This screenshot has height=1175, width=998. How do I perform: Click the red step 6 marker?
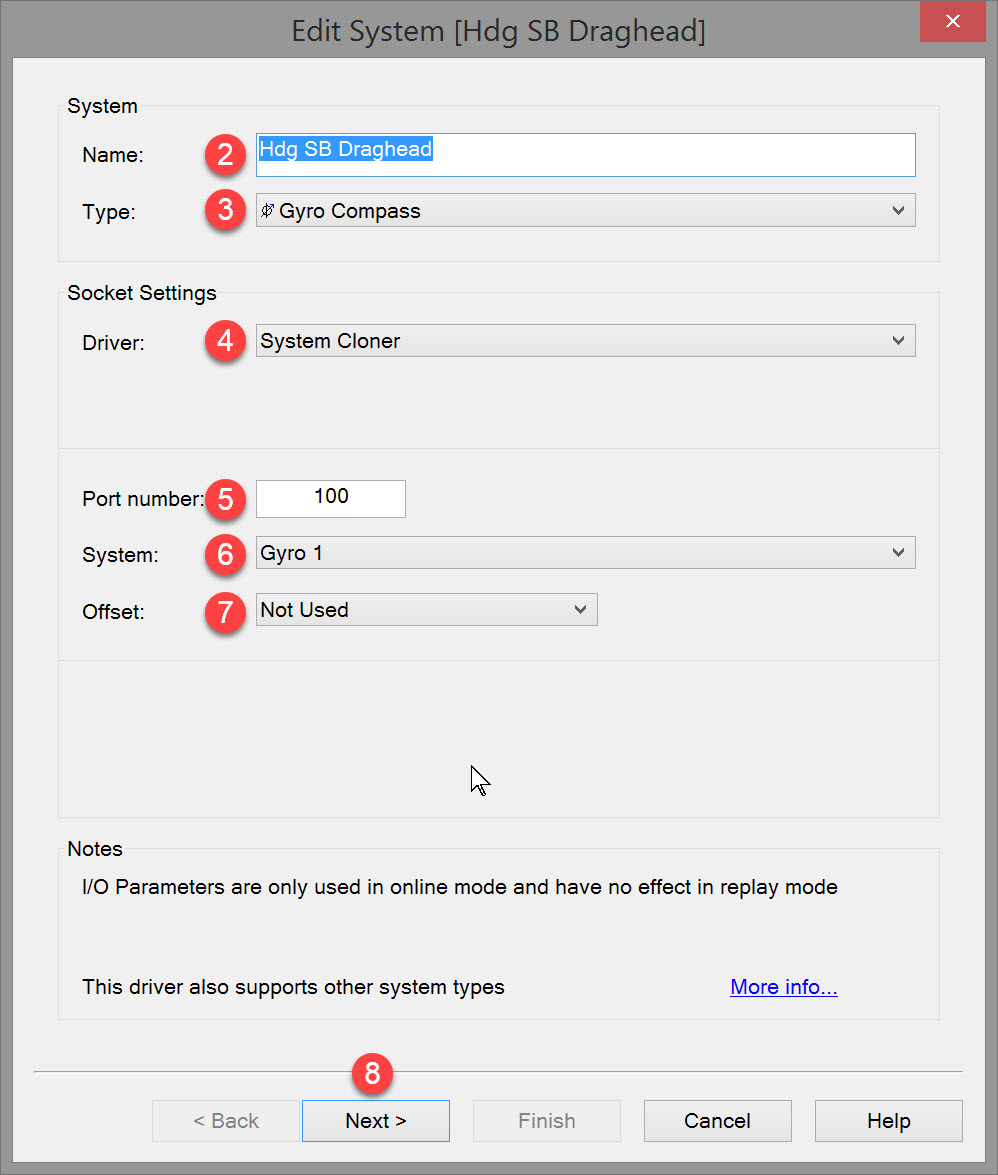(x=225, y=553)
